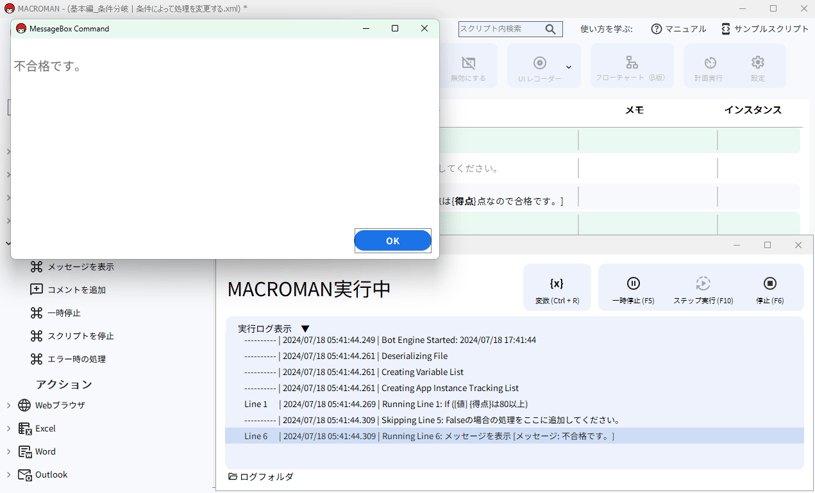Open the UIレコーダー dropdown arrow
This screenshot has height=493, width=815.
tap(569, 67)
